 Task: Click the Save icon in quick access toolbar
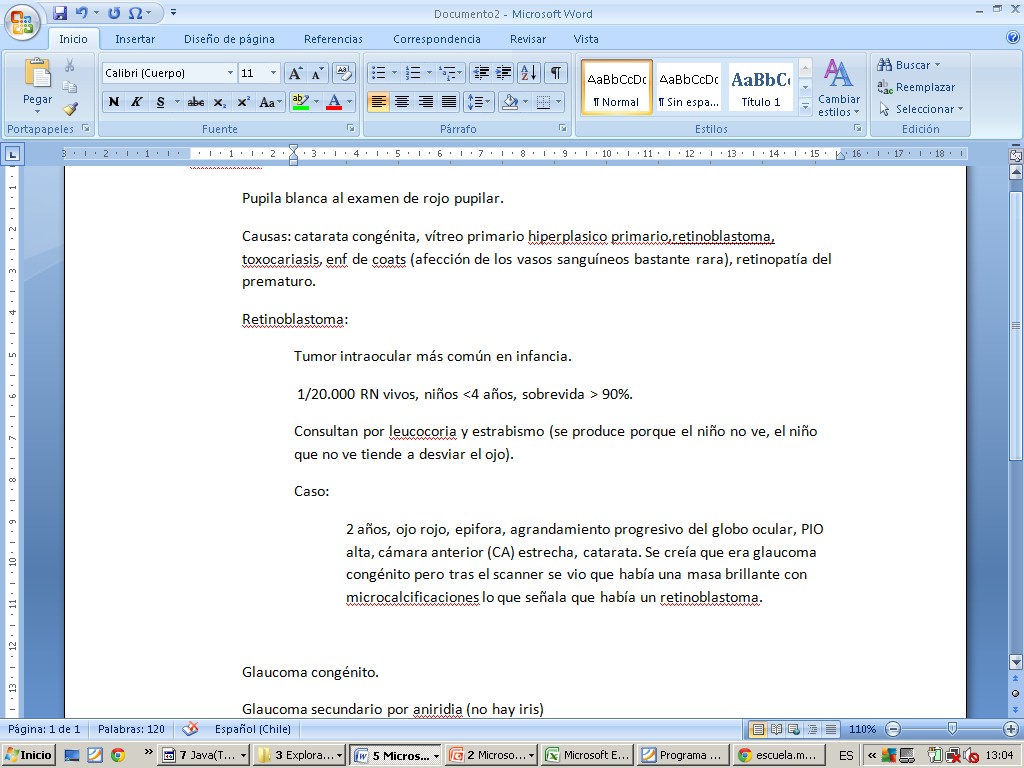[x=60, y=13]
